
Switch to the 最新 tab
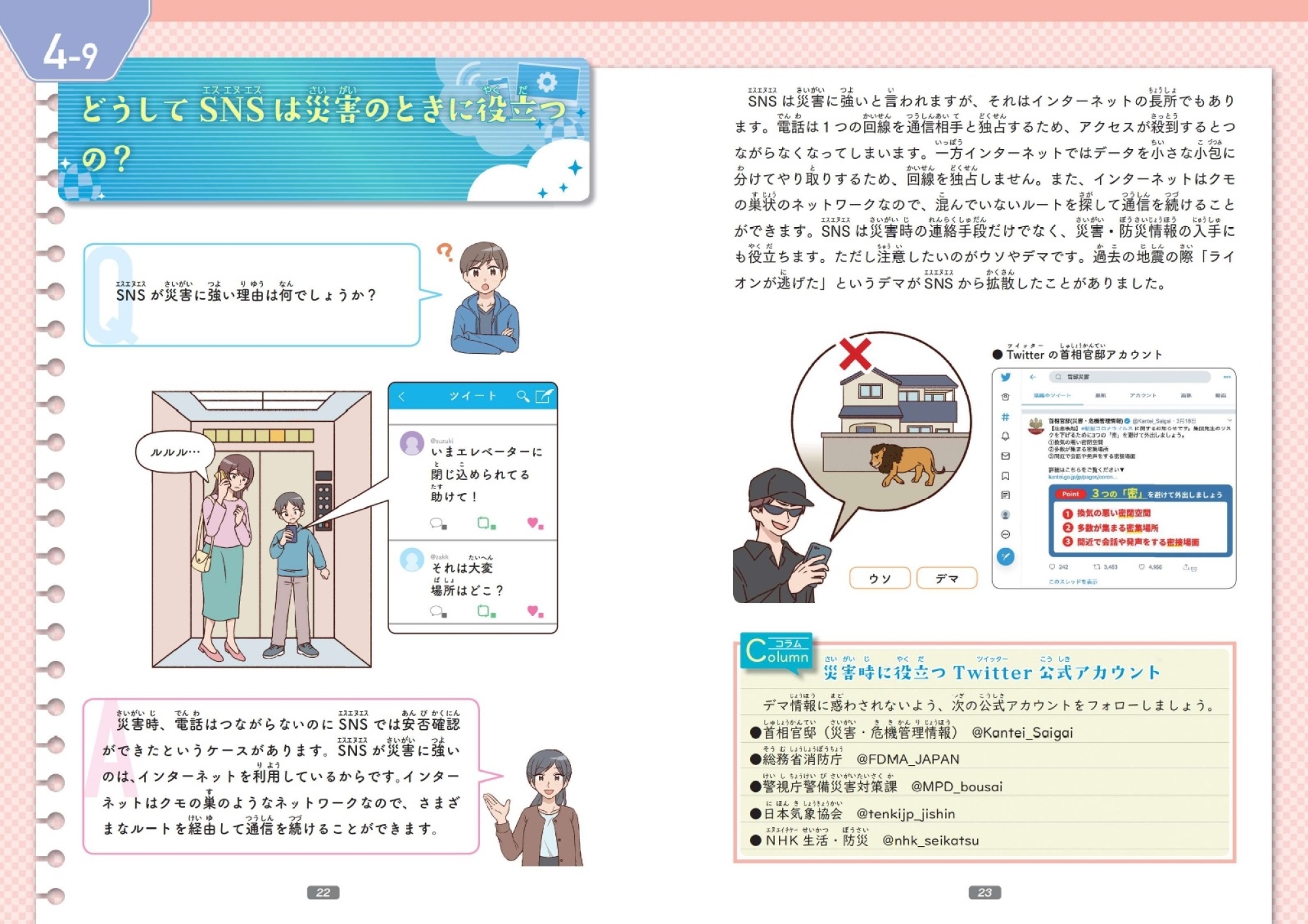pos(1101,396)
